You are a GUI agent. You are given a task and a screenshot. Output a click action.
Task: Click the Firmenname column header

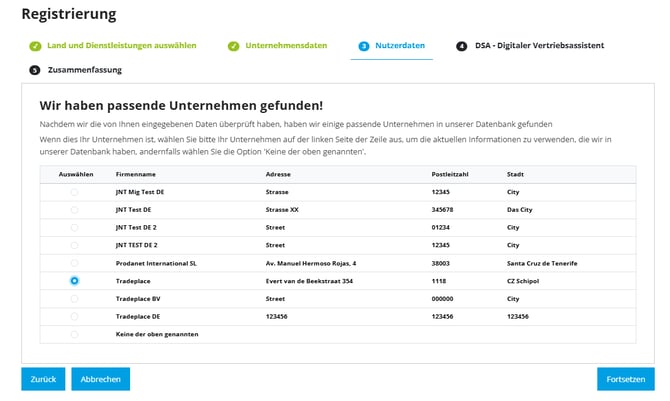136,174
